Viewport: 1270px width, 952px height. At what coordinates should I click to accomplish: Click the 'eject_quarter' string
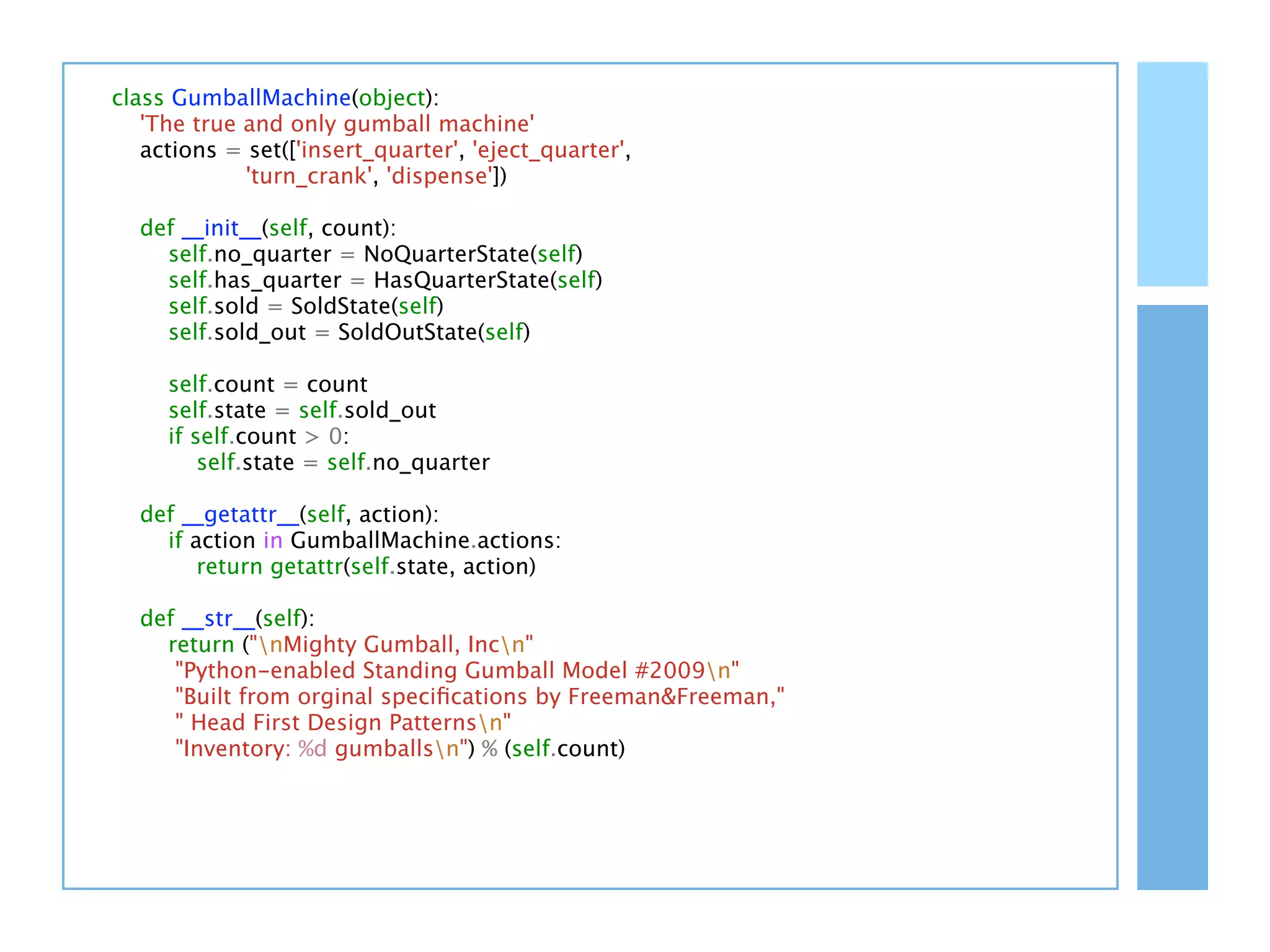click(548, 150)
